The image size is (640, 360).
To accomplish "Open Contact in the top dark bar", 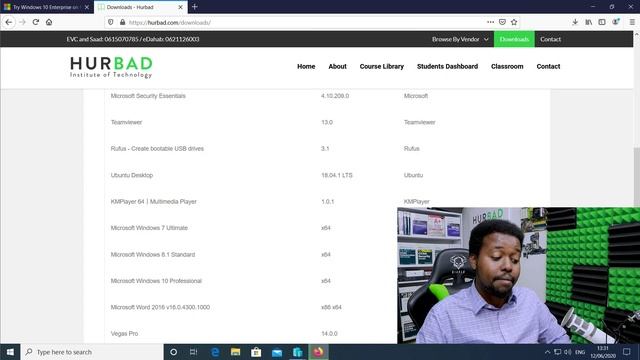I will click(x=550, y=39).
